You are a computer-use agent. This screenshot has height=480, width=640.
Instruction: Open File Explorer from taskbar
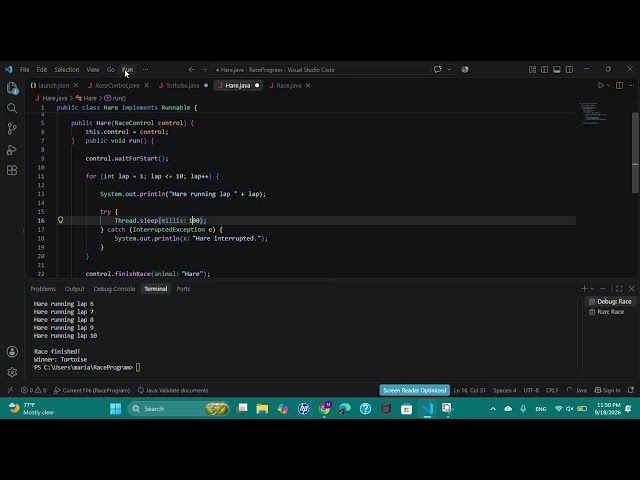[262, 409]
